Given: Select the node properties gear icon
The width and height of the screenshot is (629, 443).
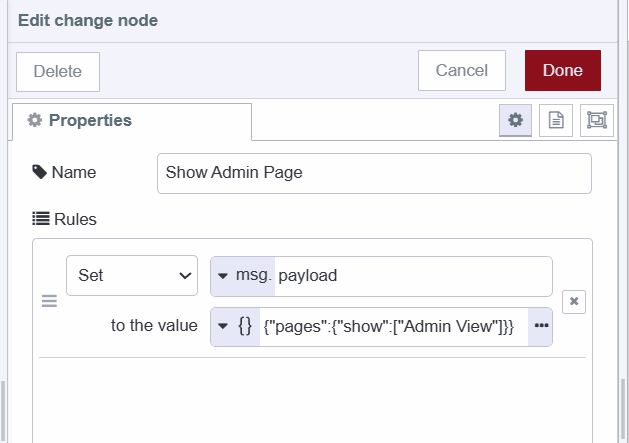Looking at the screenshot, I should [x=515, y=121].
